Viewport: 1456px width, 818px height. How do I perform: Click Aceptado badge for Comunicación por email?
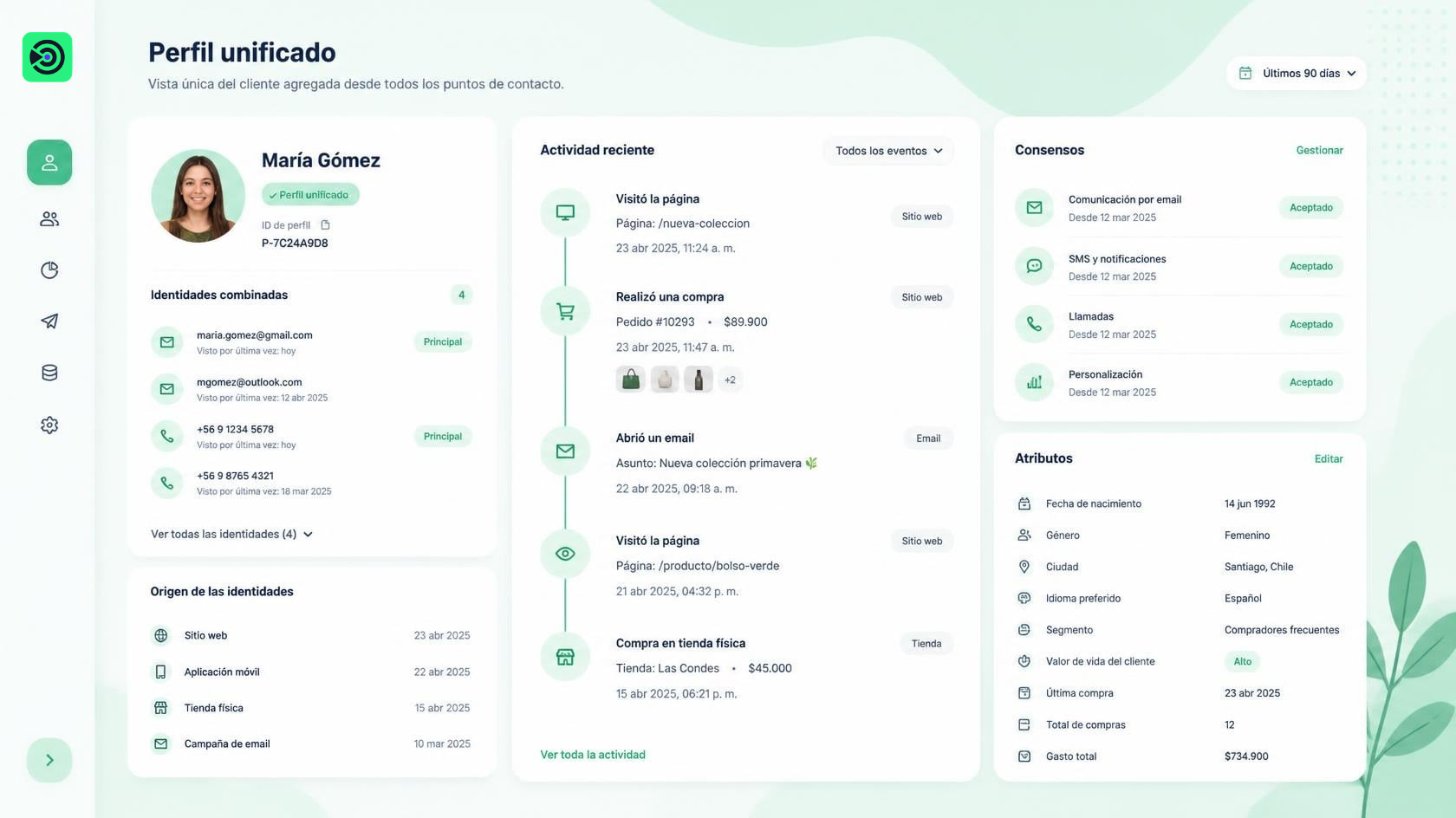pos(1310,208)
